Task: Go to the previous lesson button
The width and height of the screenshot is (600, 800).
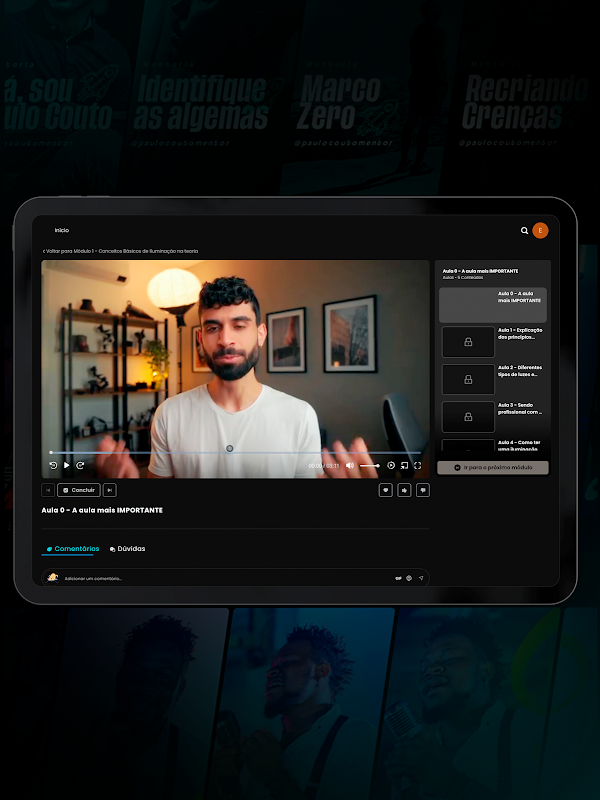Action: [48, 490]
